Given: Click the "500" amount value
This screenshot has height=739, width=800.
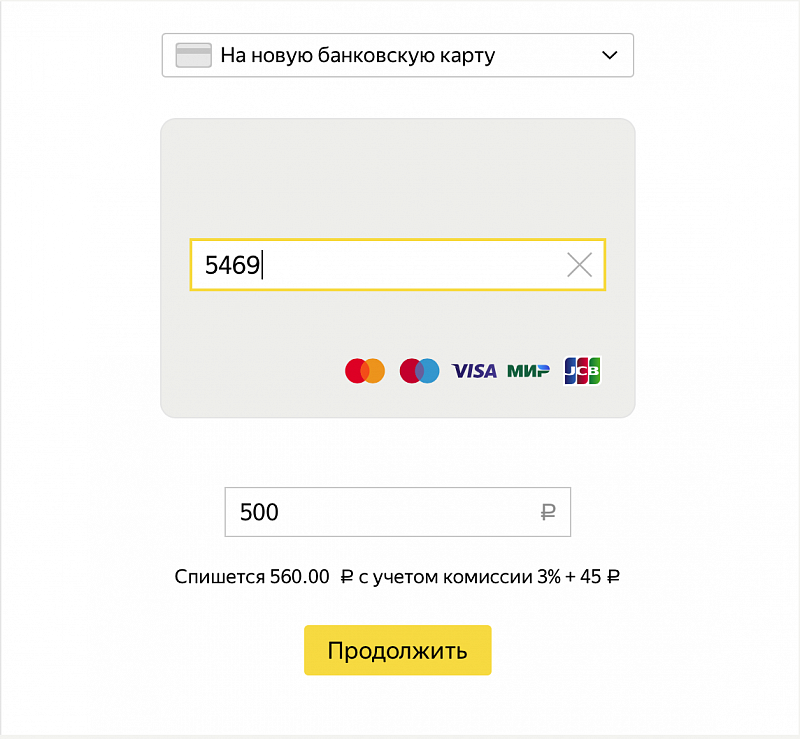Looking at the screenshot, I should pos(259,513).
